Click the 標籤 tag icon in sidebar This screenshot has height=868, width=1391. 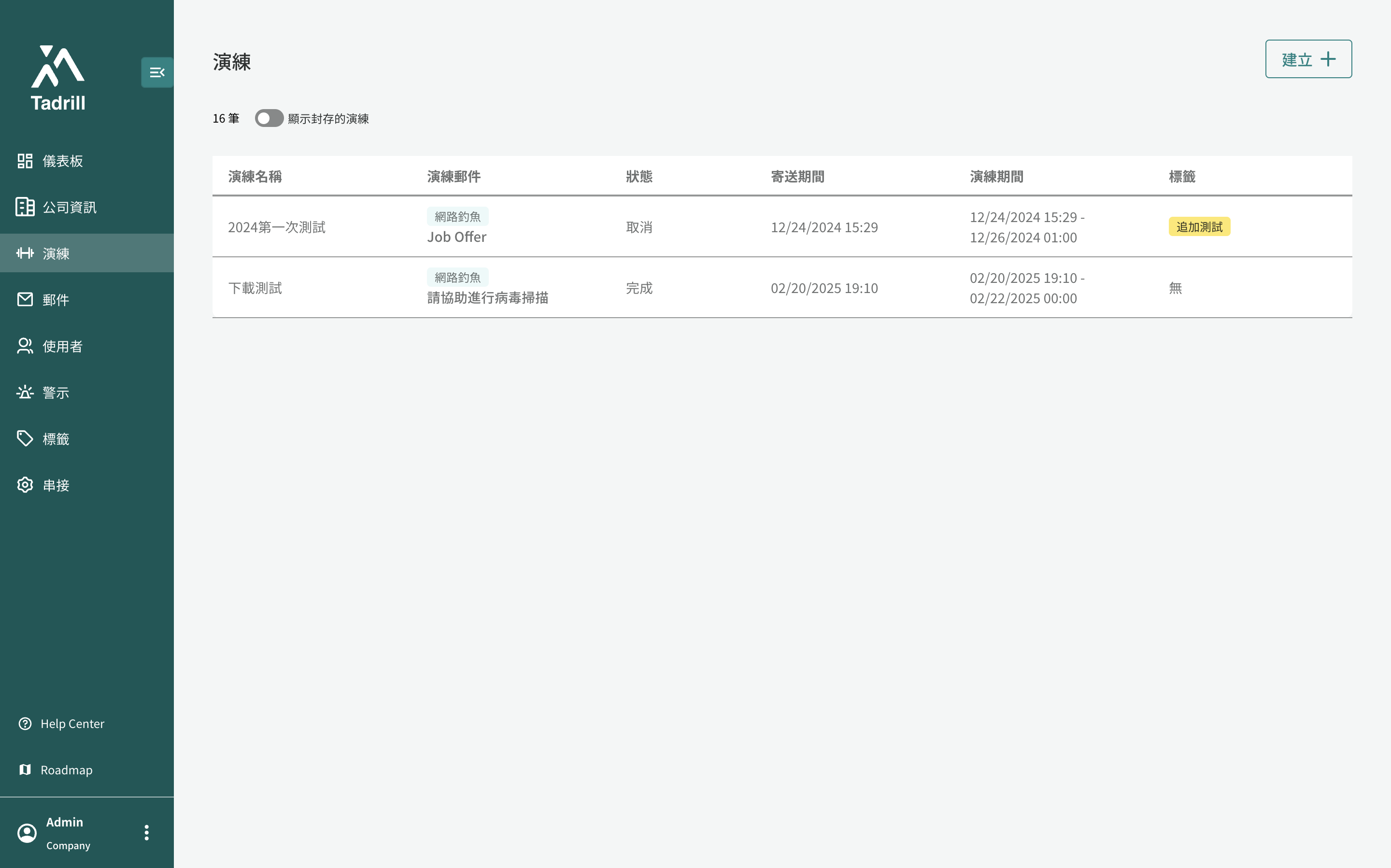point(25,439)
